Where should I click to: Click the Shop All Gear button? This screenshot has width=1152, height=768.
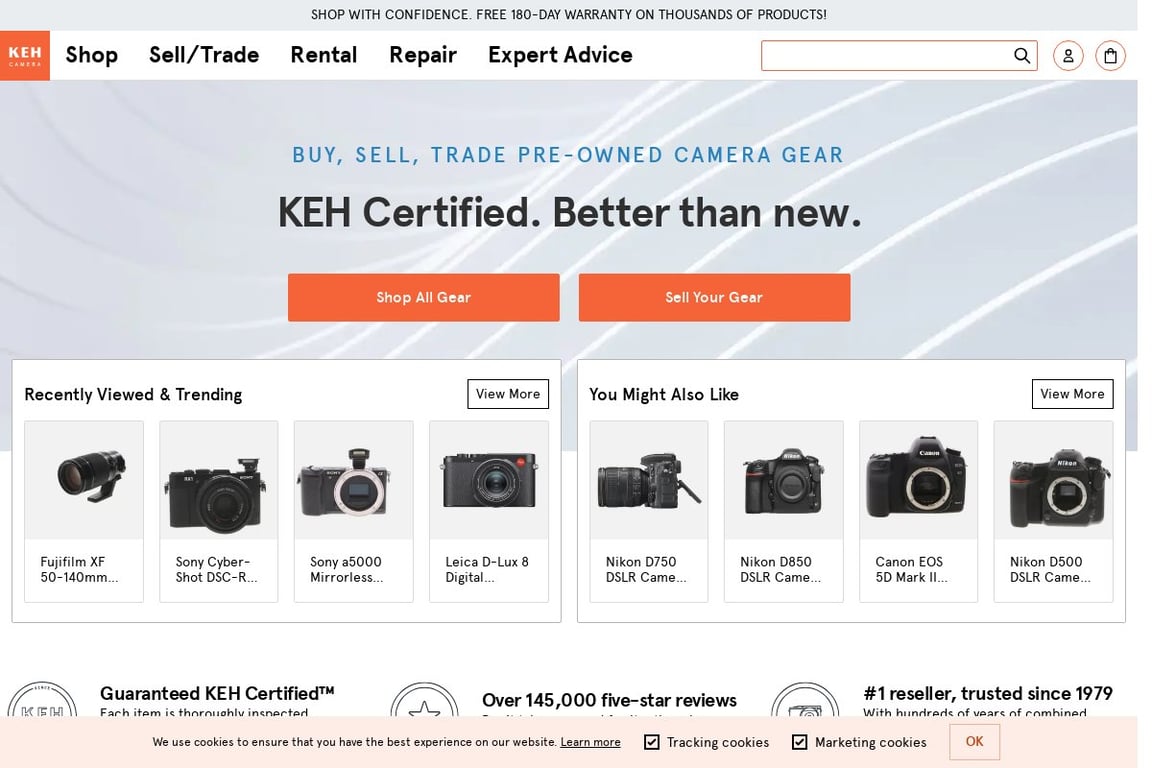[x=423, y=297]
